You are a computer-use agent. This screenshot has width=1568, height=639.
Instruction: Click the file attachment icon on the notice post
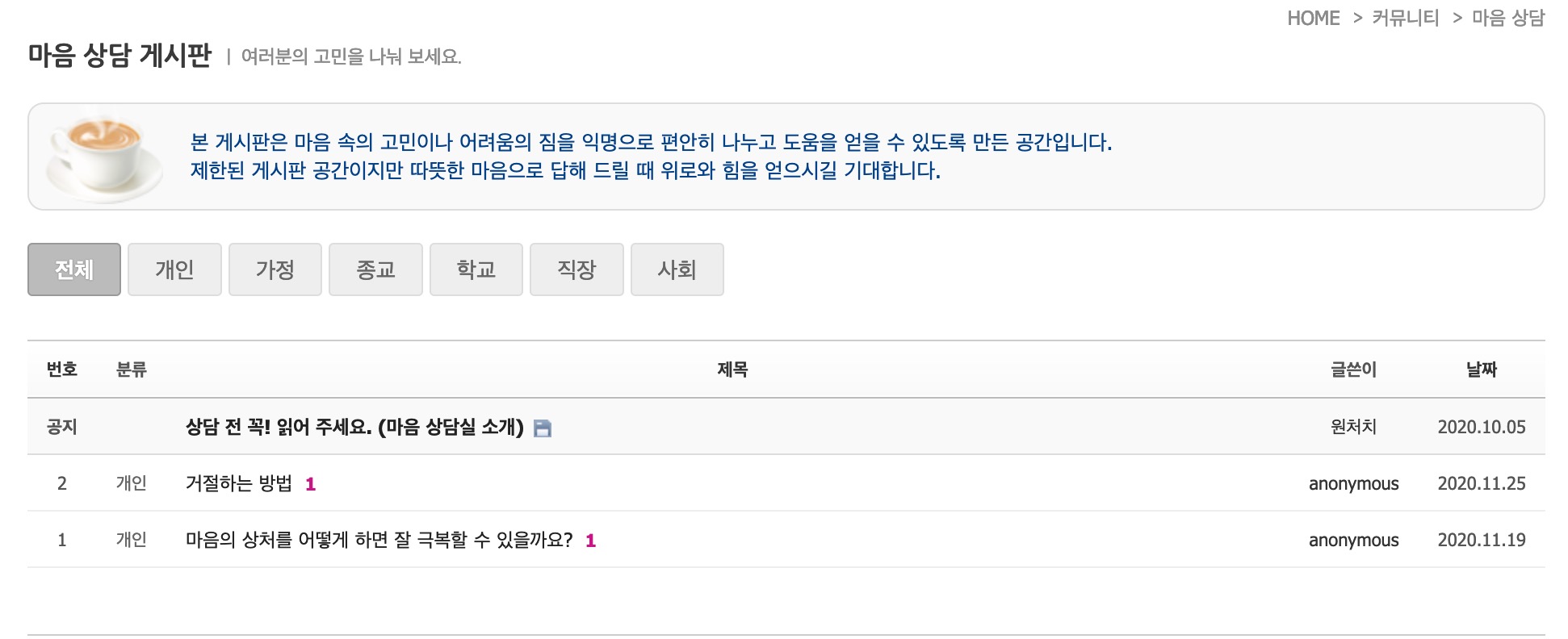543,428
